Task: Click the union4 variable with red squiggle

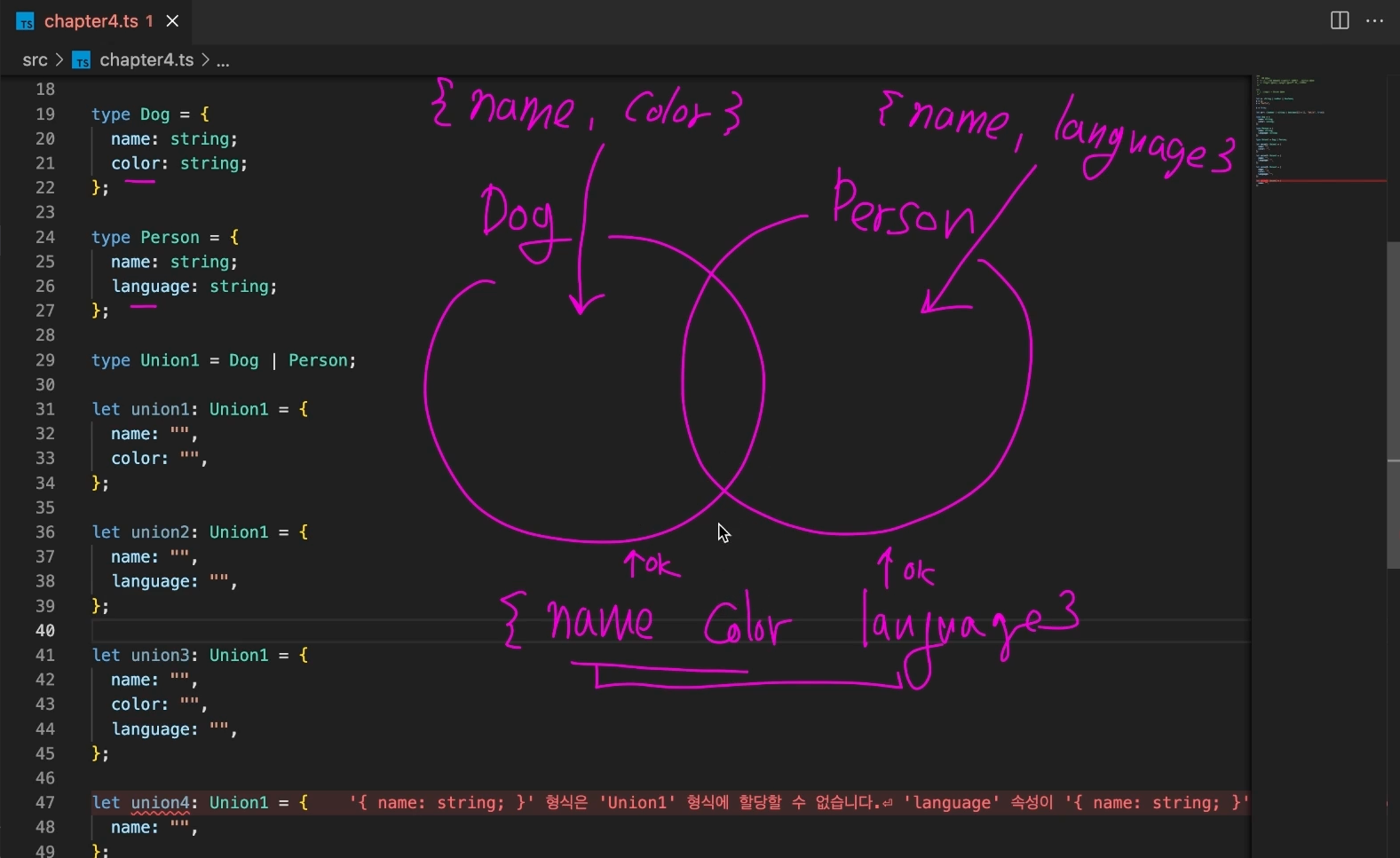Action: [x=160, y=802]
